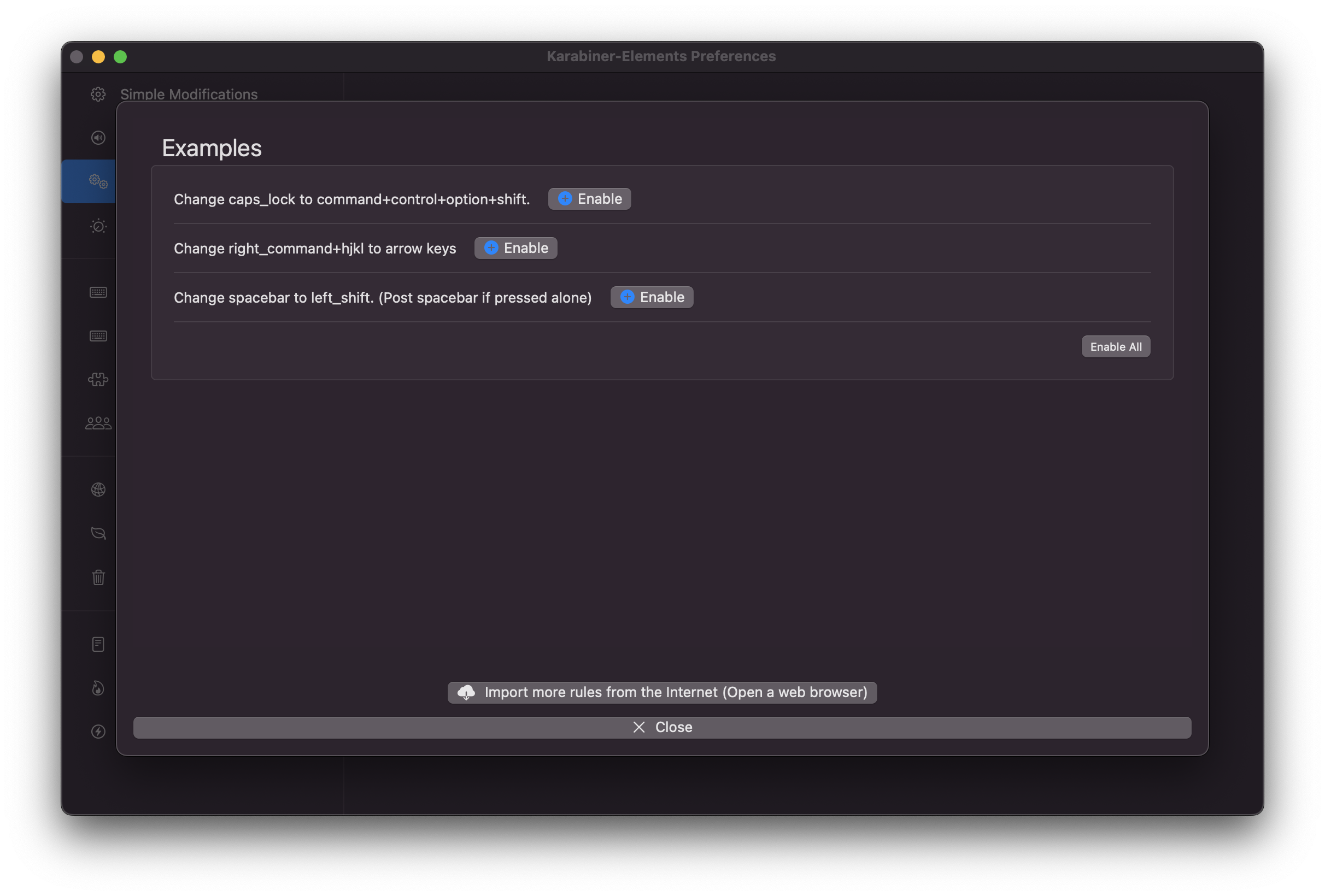Enable right_command+hjkl to arrow keys rule
The height and width of the screenshot is (896, 1325).
515,248
